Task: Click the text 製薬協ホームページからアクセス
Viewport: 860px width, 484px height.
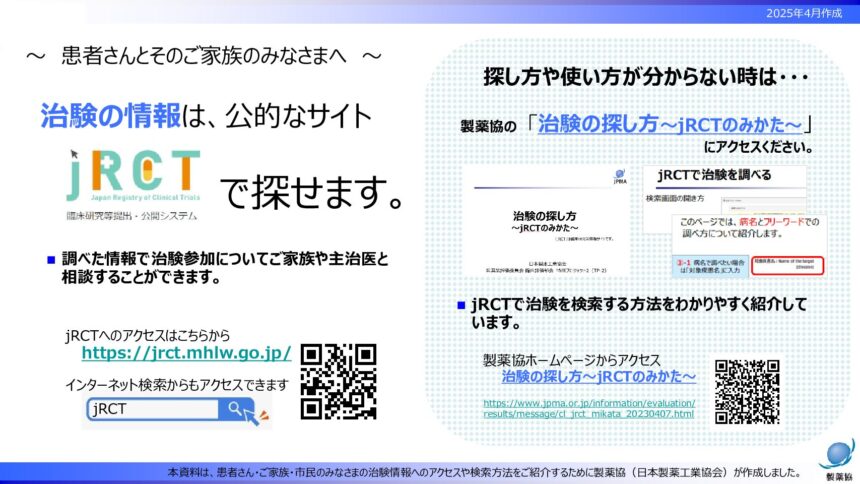Action: (x=572, y=360)
